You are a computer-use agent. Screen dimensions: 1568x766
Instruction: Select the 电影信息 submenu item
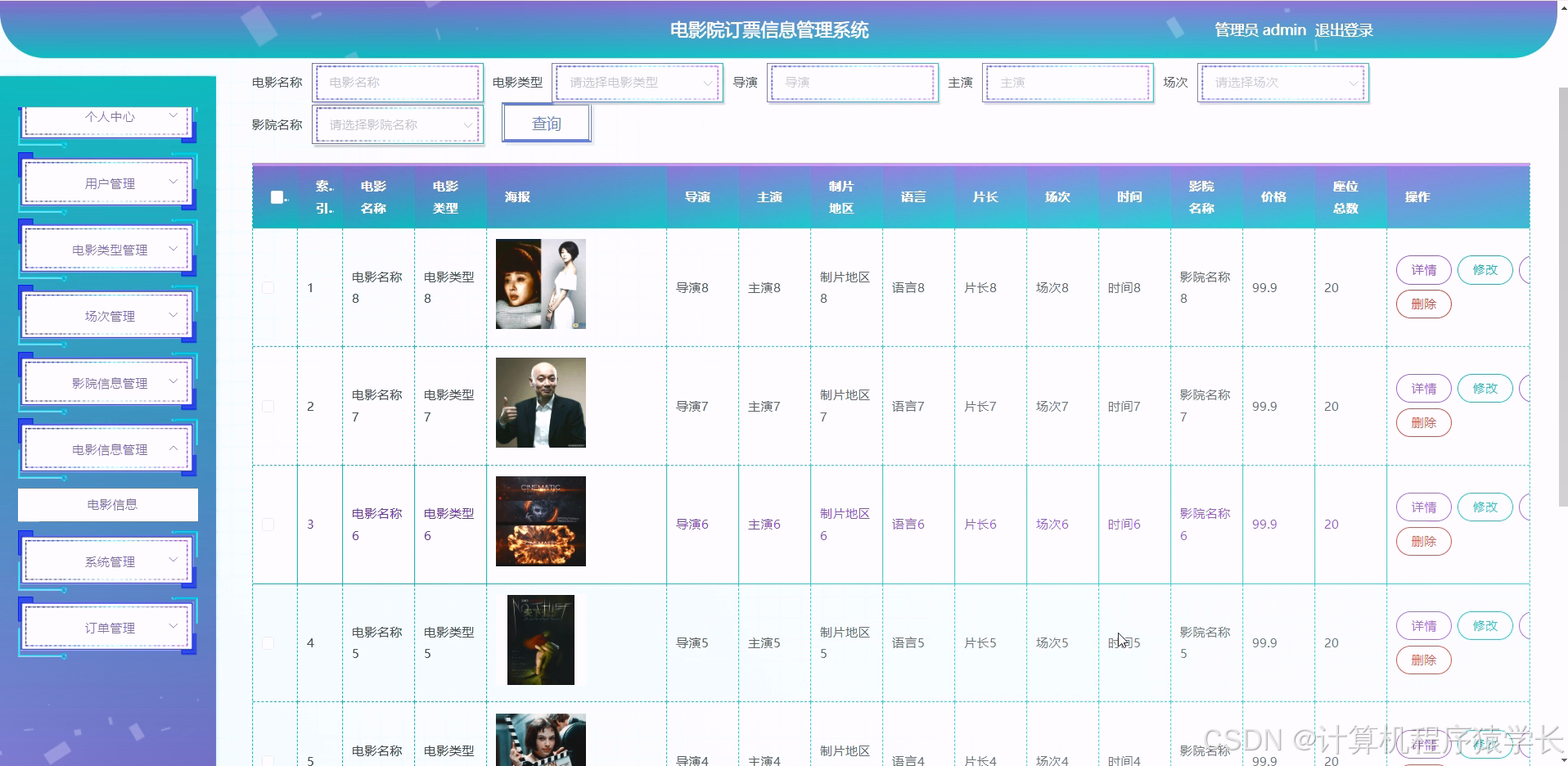(x=108, y=505)
